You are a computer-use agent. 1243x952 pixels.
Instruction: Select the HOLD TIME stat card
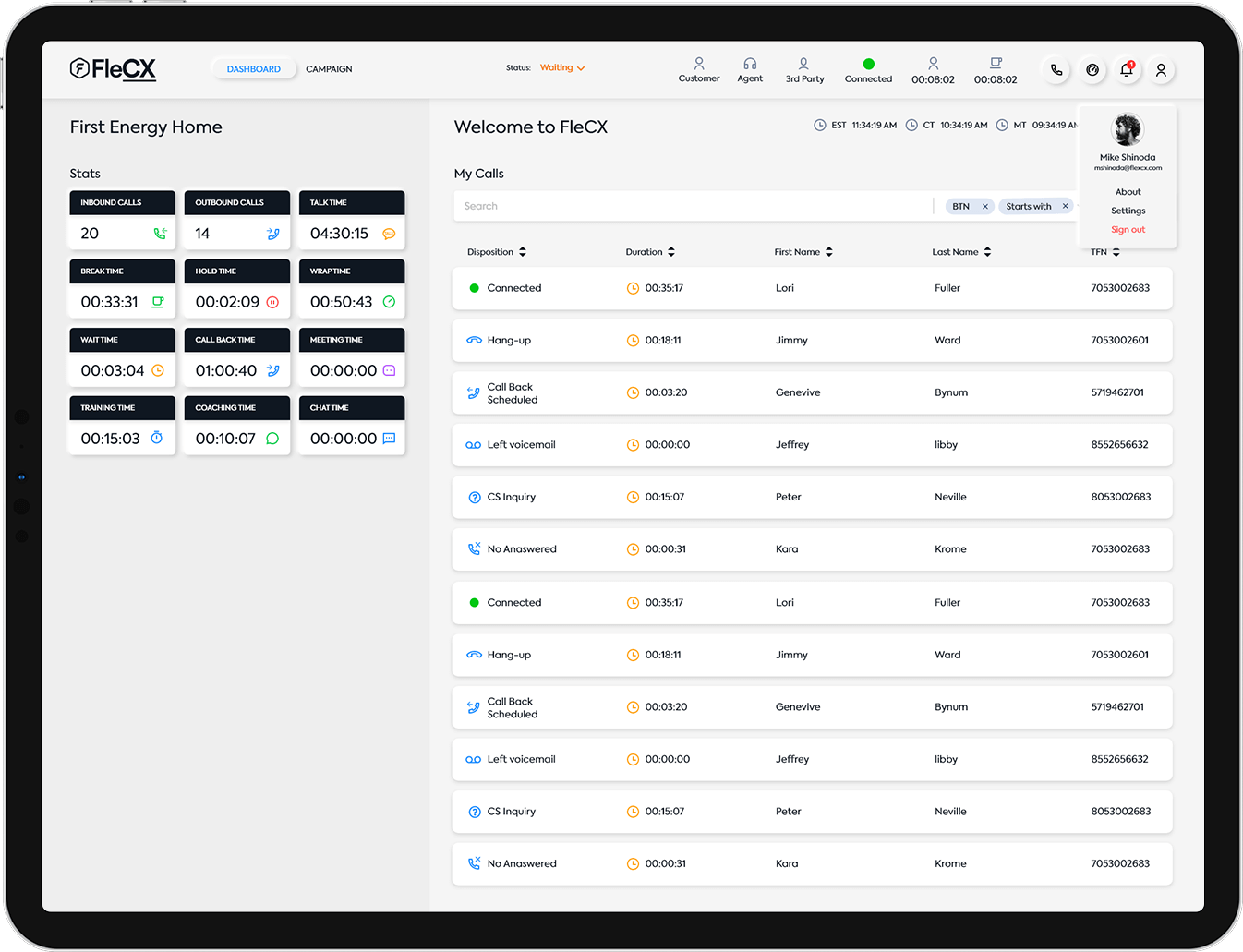(237, 288)
